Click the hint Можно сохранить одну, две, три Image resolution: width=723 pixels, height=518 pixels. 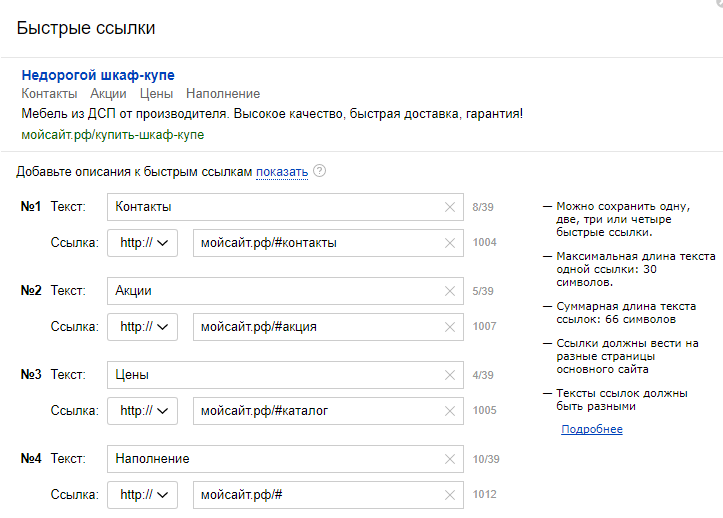pyautogui.click(x=623, y=219)
